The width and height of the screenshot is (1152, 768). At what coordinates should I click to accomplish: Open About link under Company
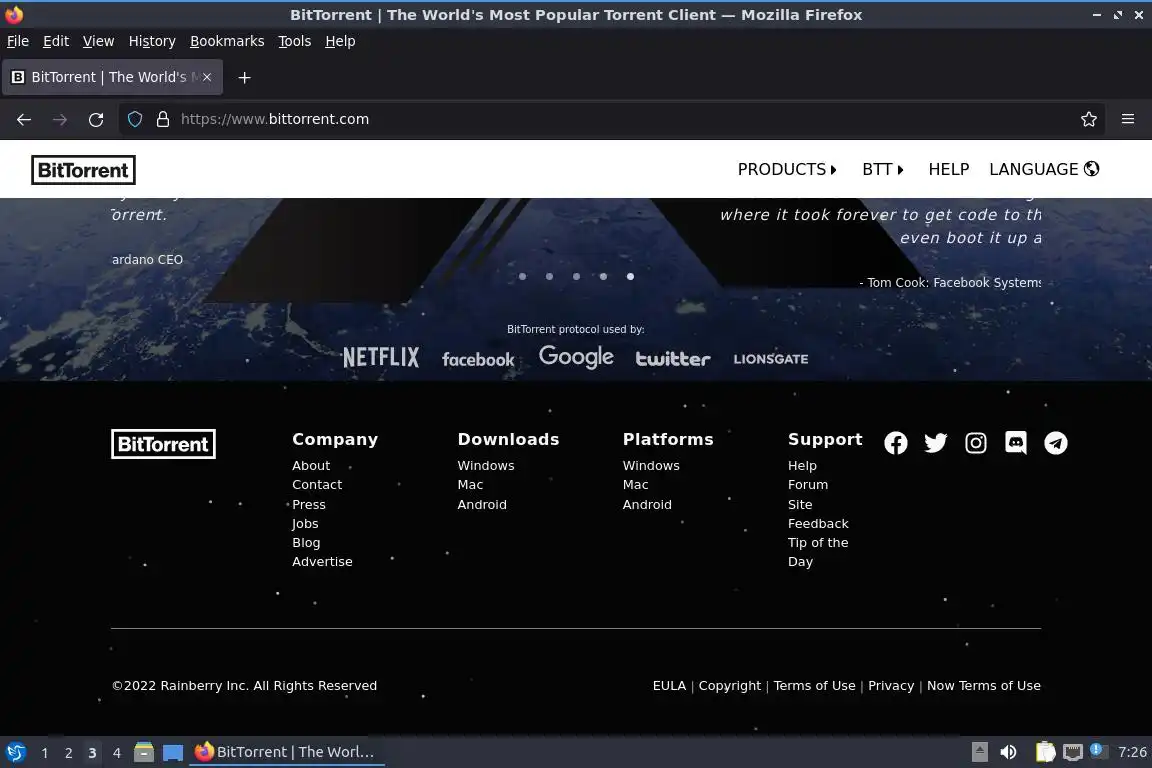(x=311, y=466)
